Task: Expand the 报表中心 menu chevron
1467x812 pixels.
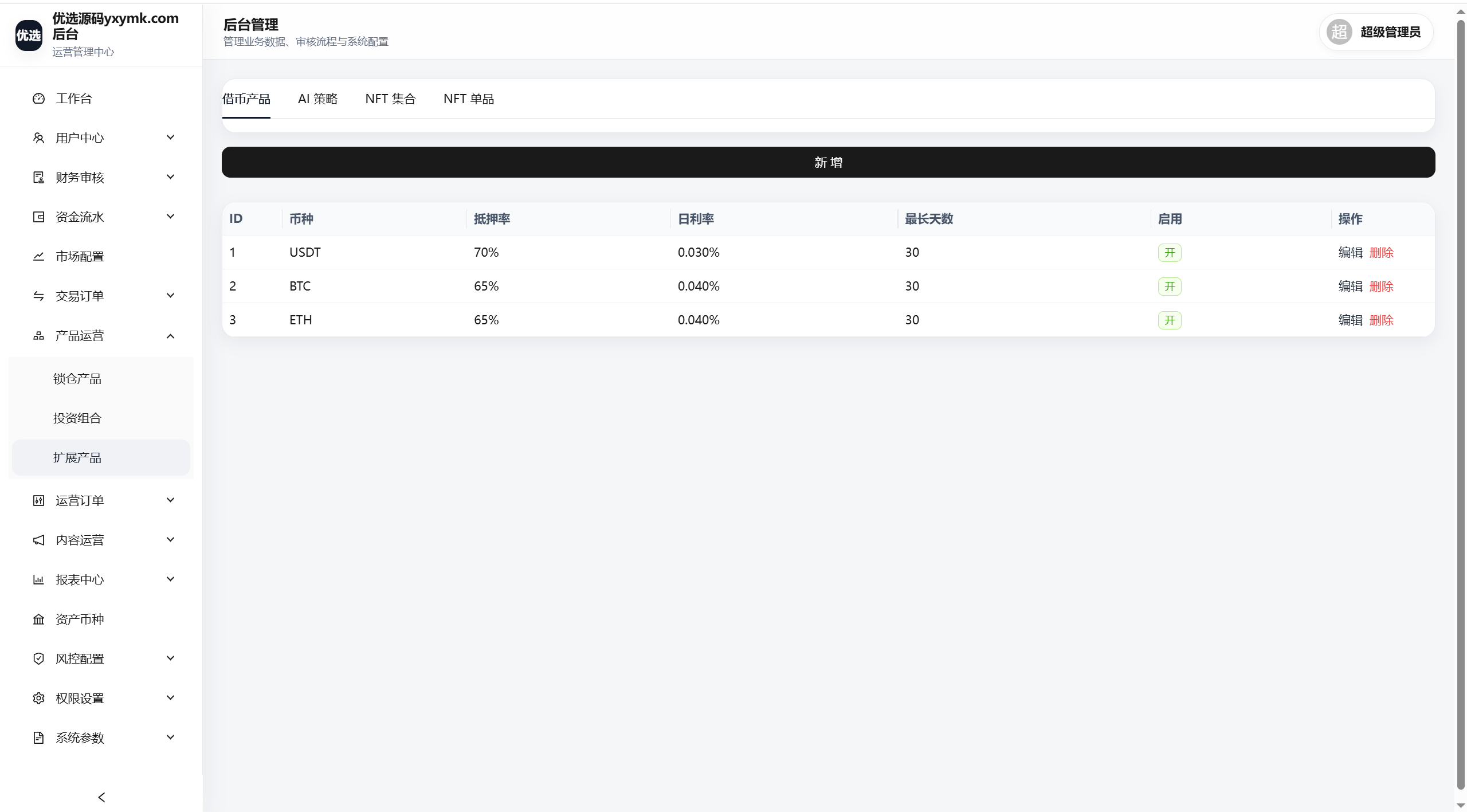Action: click(x=170, y=579)
